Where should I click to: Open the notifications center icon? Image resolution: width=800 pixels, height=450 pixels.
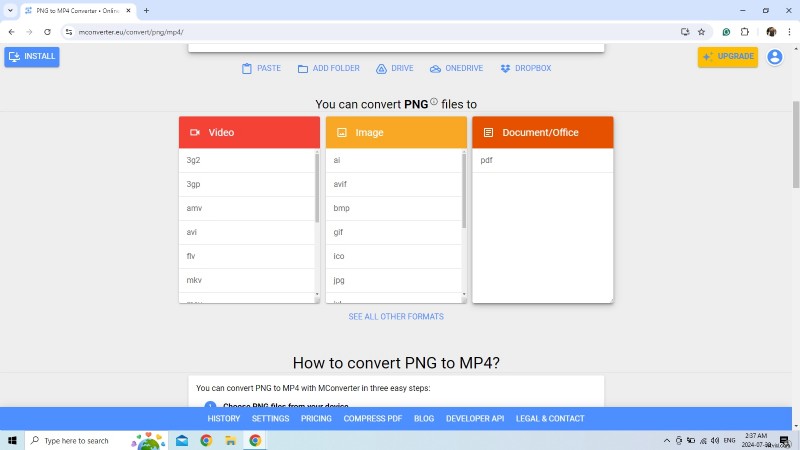(x=785, y=440)
